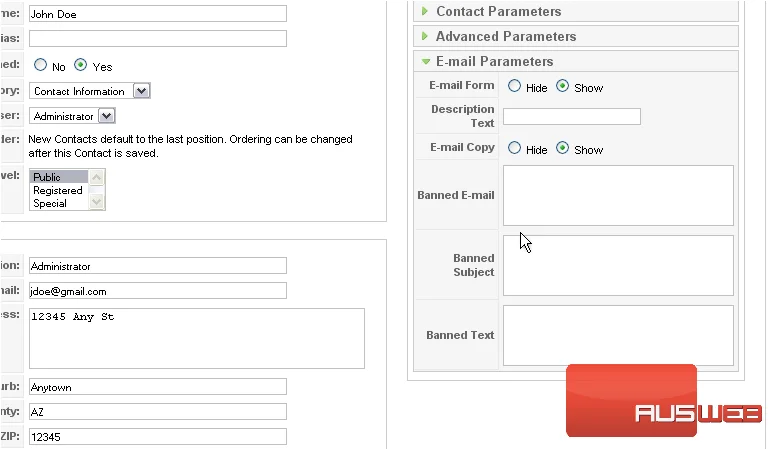The height and width of the screenshot is (450, 776).
Task: Click access level list scroll down arrow
Action: click(97, 201)
